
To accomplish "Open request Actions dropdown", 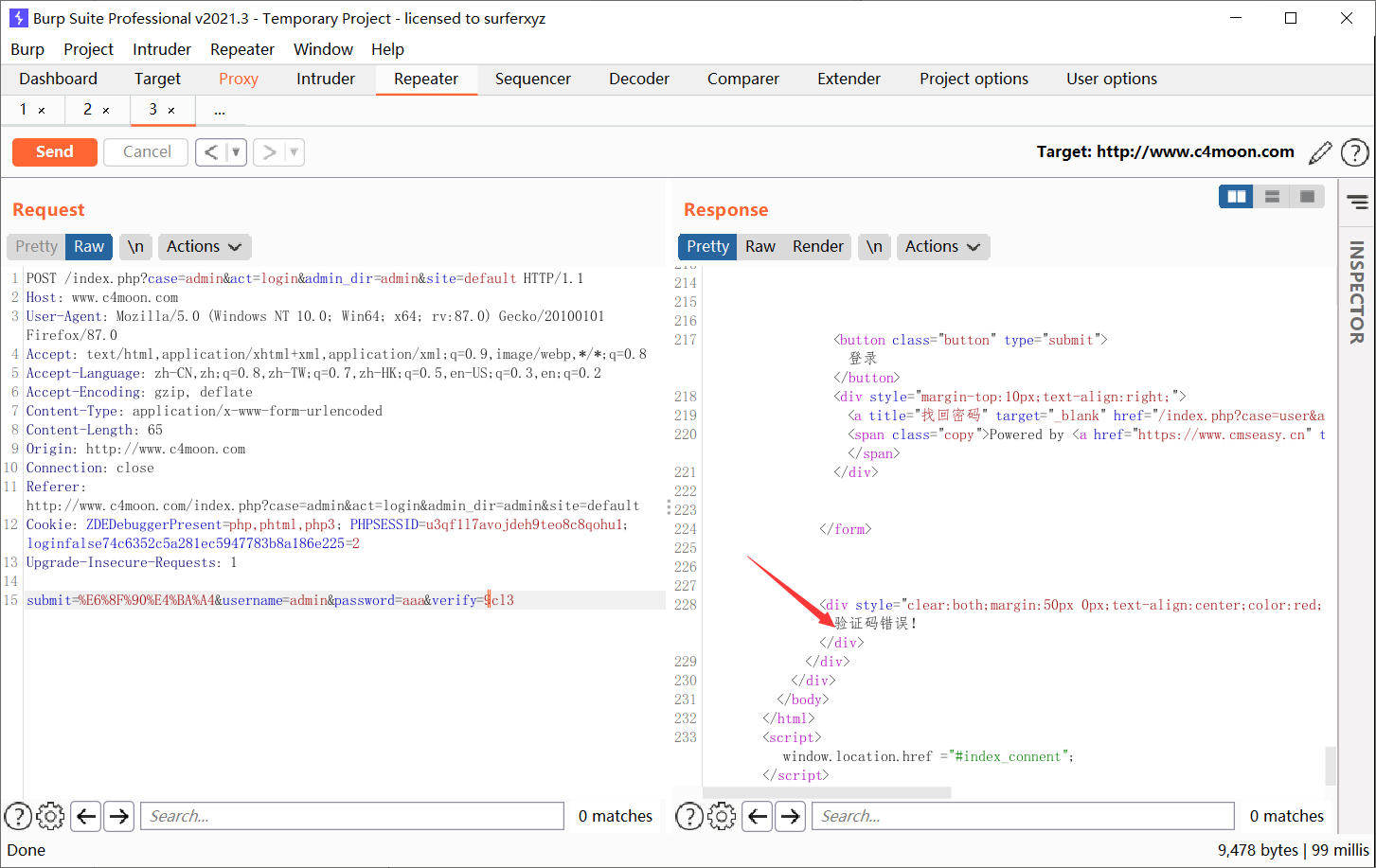I will (x=205, y=247).
